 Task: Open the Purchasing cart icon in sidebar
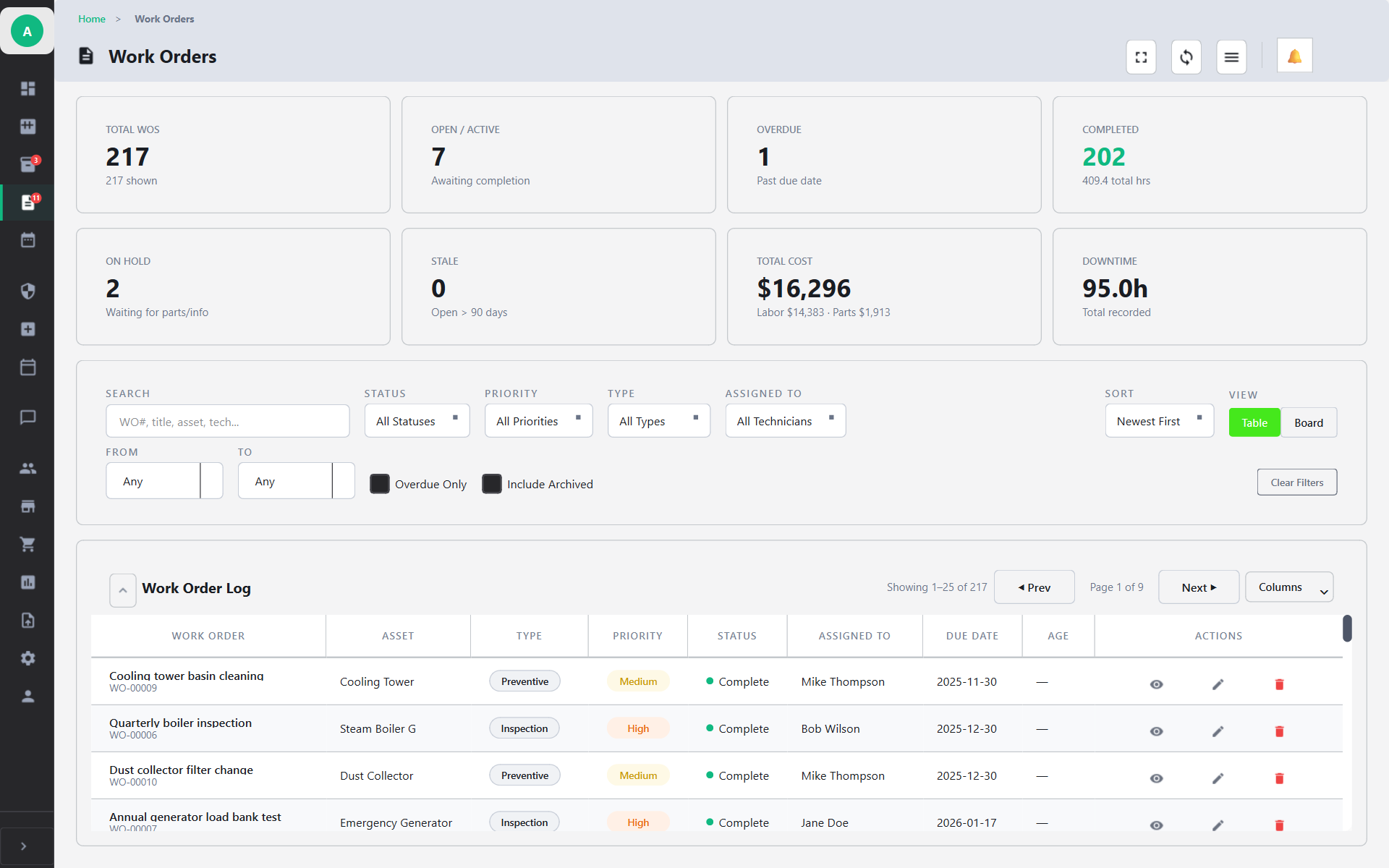tap(27, 544)
